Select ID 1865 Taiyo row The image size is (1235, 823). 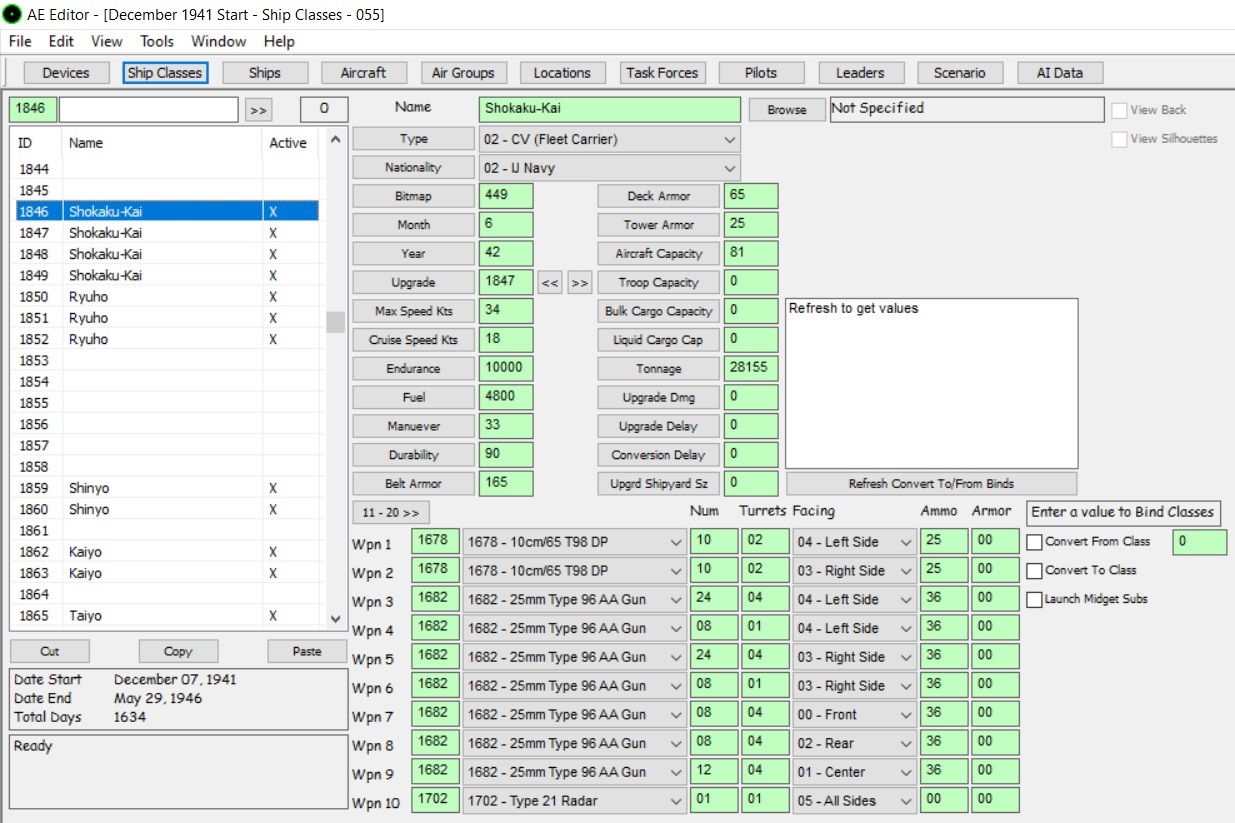pyautogui.click(x=165, y=616)
